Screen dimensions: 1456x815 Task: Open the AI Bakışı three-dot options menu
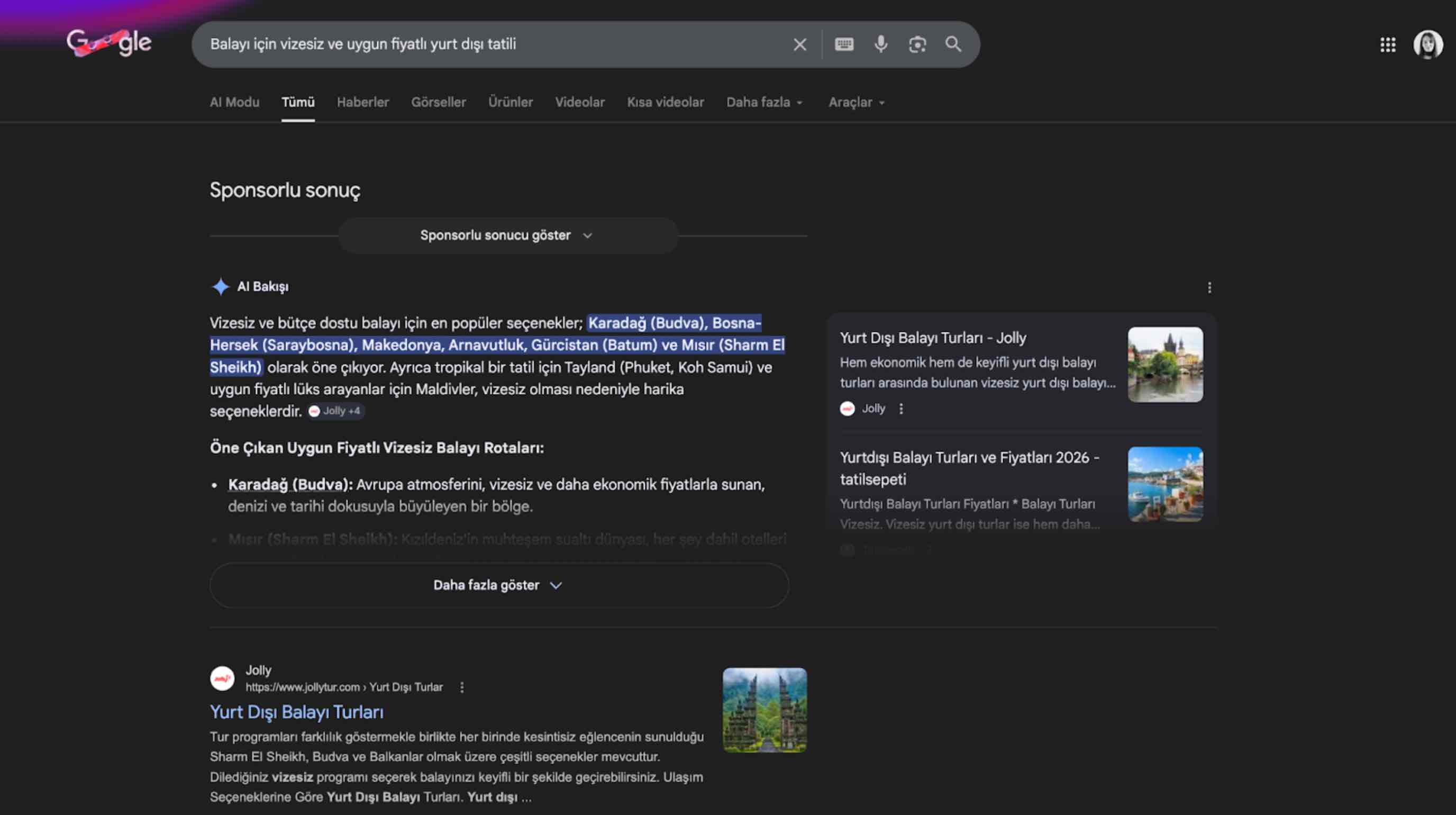tap(1209, 288)
